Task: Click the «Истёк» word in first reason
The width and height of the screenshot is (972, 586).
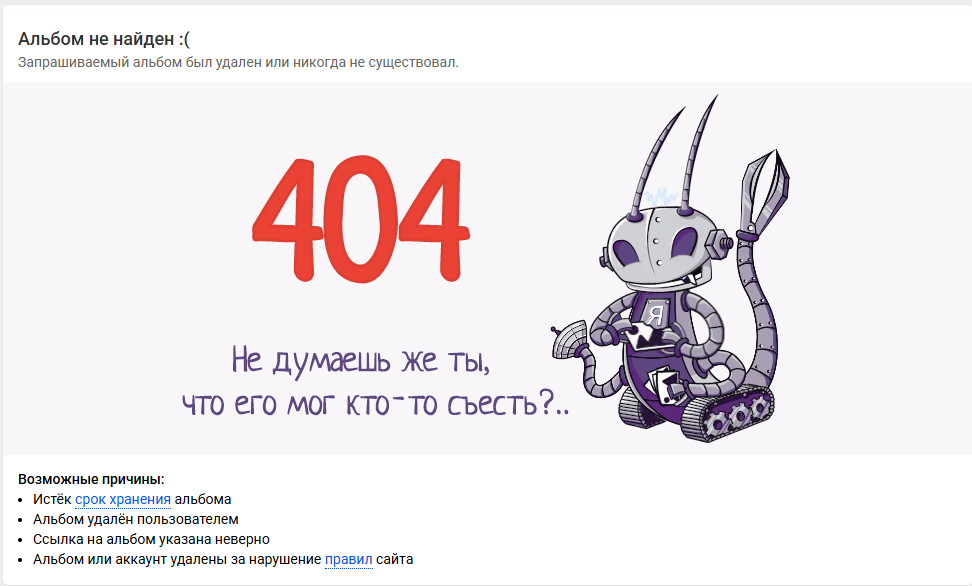Action: point(52,499)
